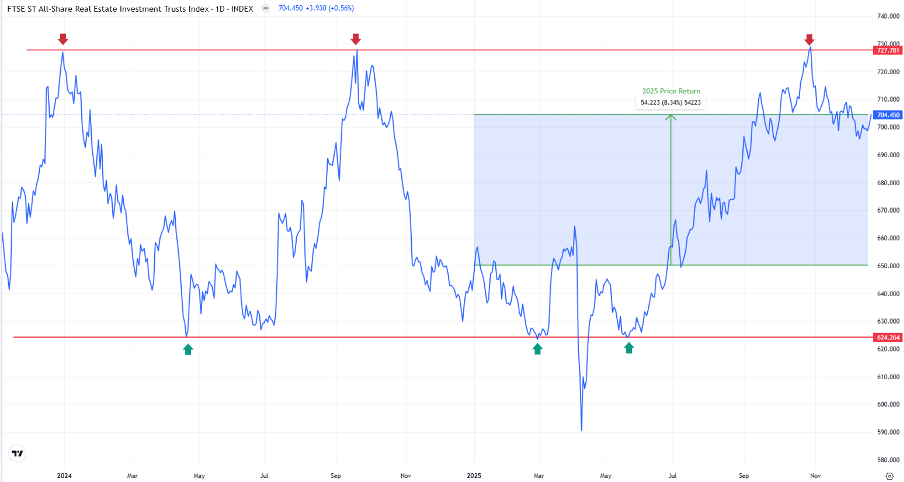Click the 740.000 price axis label
Screen dimensions: 904x482
[x=888, y=16]
